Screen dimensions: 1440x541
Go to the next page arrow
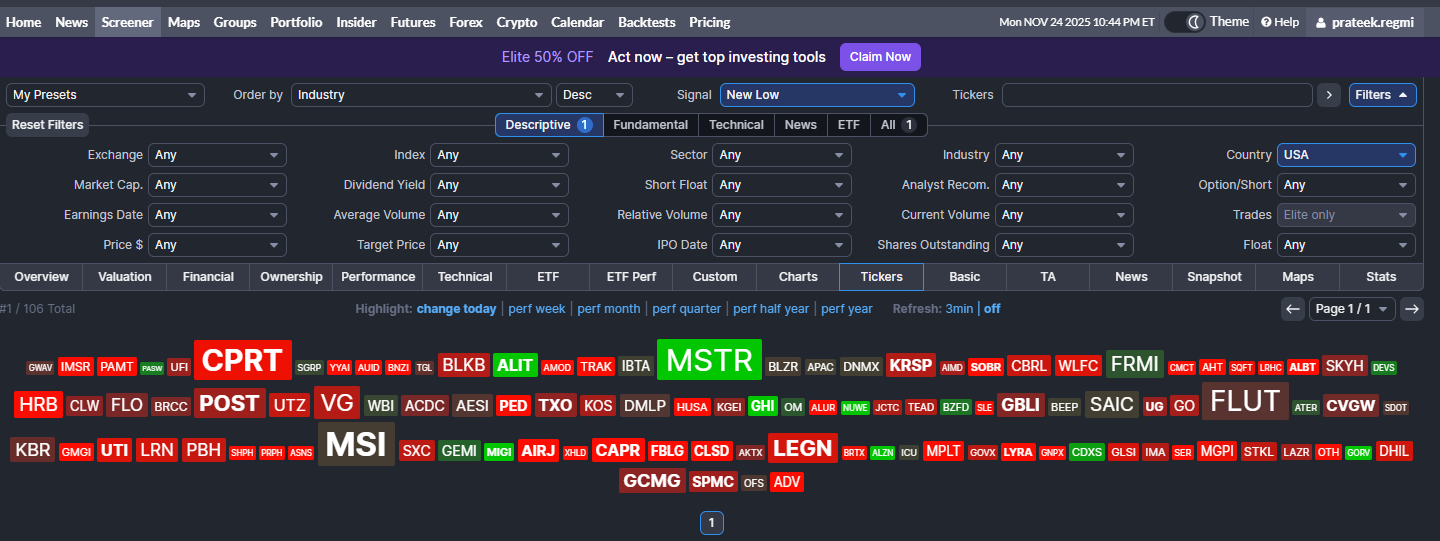coord(1412,309)
